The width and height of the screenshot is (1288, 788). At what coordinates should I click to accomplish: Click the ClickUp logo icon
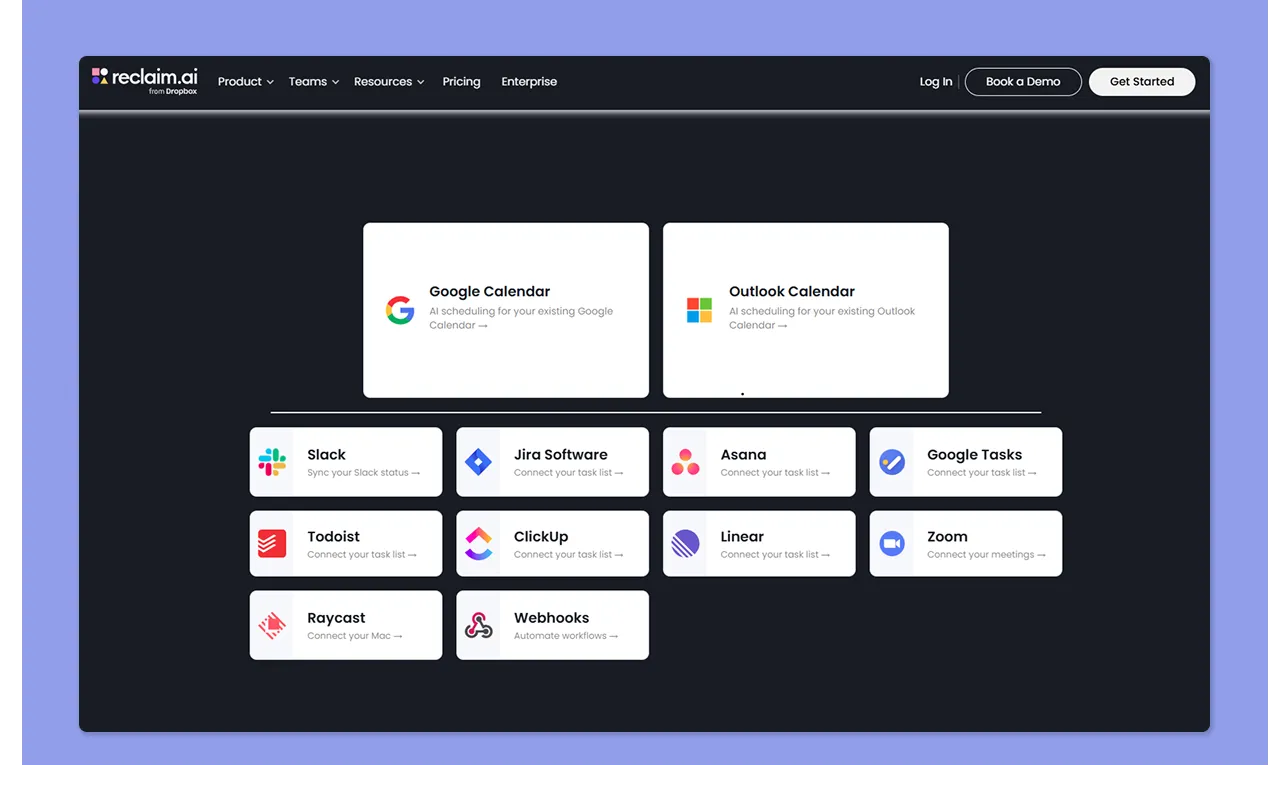tap(479, 544)
